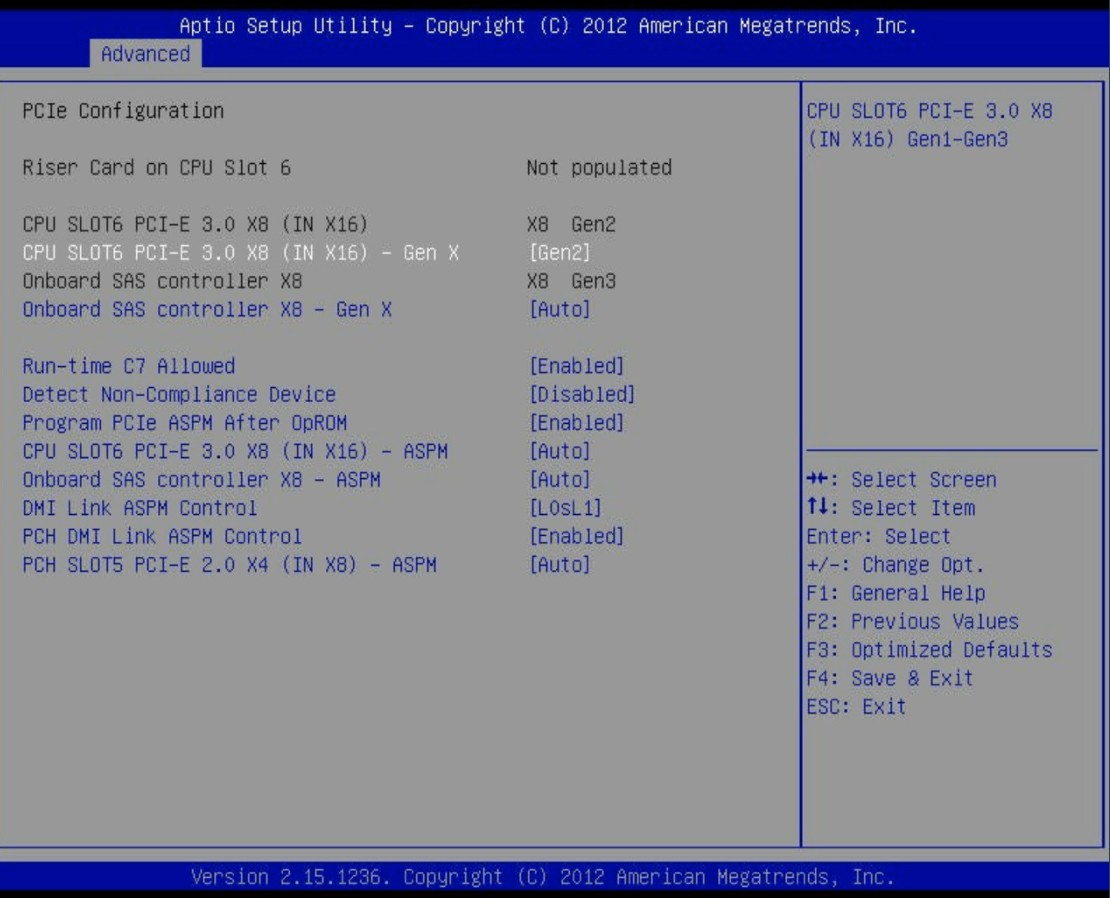The height and width of the screenshot is (898, 1110).
Task: Select Detect Non-Compliance Device setting
Action: [x=179, y=394]
